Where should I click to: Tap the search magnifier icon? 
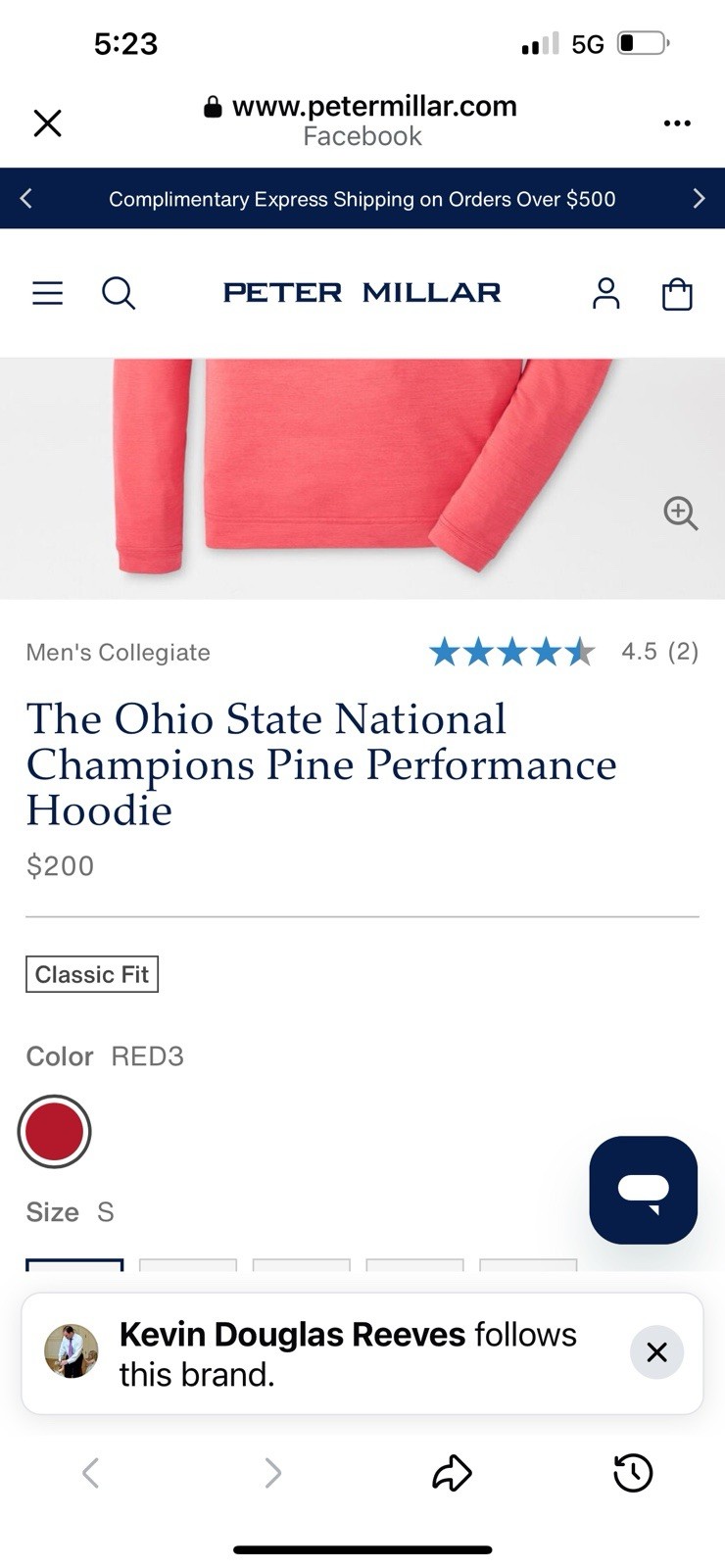point(119,293)
